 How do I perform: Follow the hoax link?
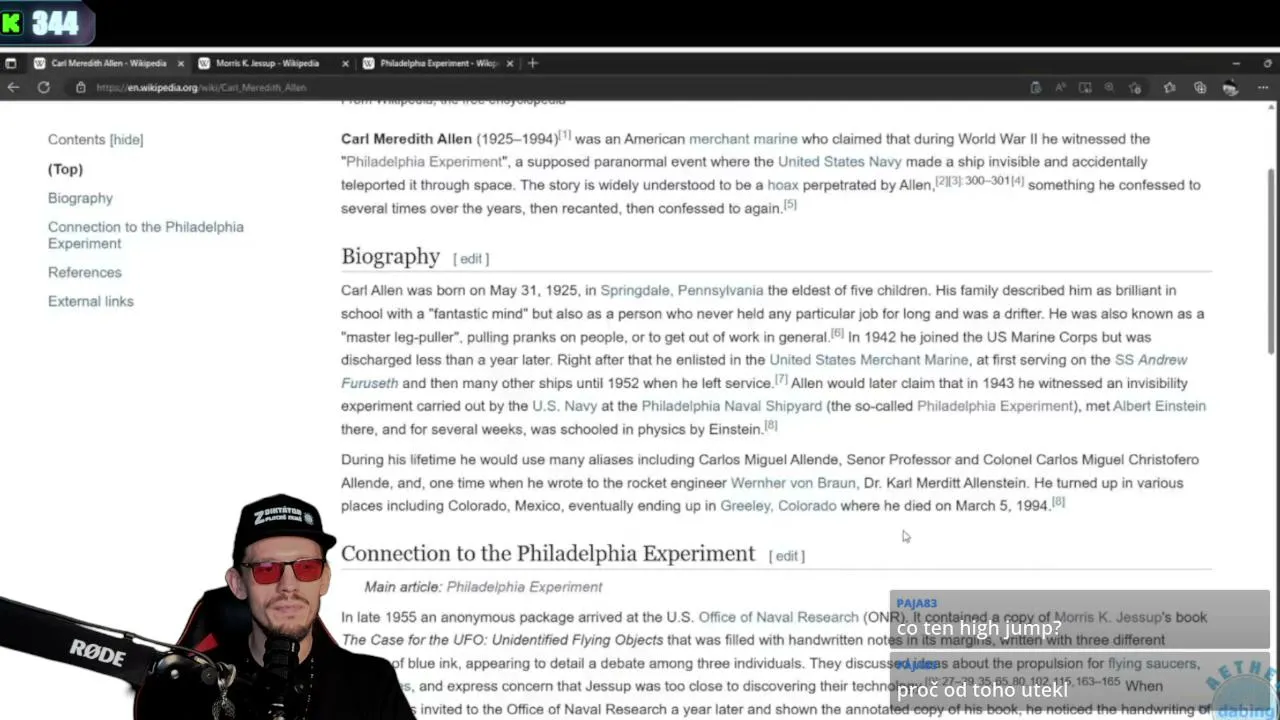click(x=783, y=185)
